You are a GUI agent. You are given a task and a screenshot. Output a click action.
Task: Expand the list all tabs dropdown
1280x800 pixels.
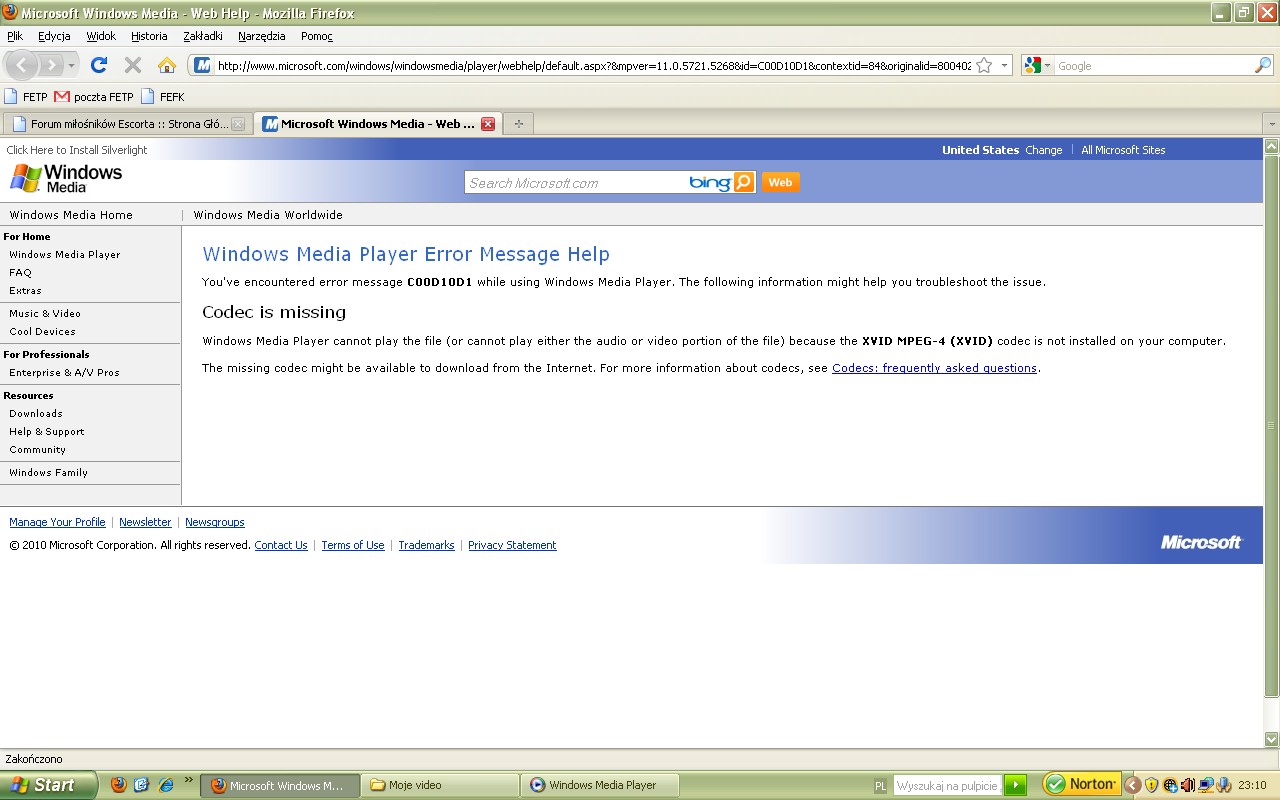(1271, 124)
